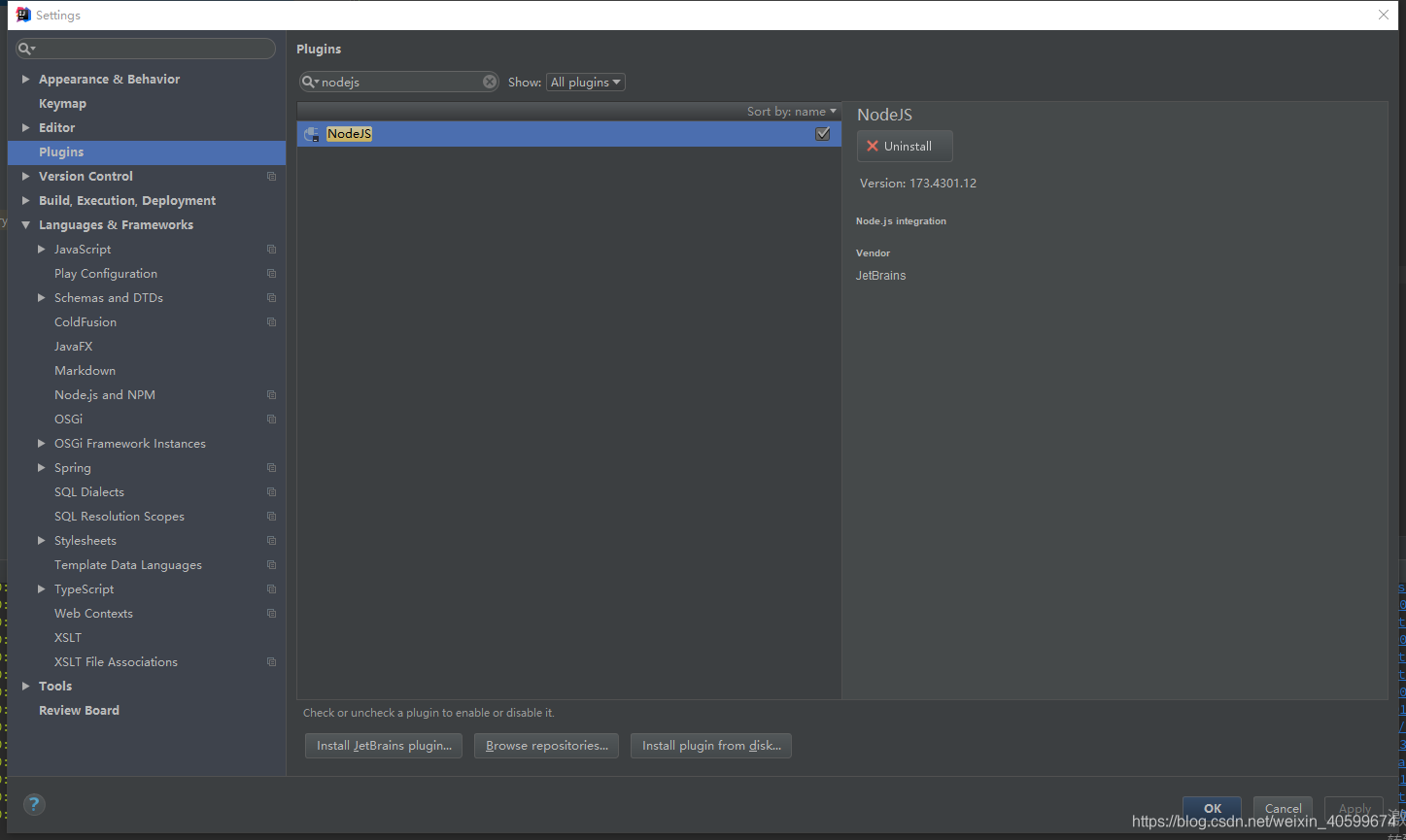The image size is (1406, 840).
Task: Expand the Editor section arrow
Action: click(25, 127)
